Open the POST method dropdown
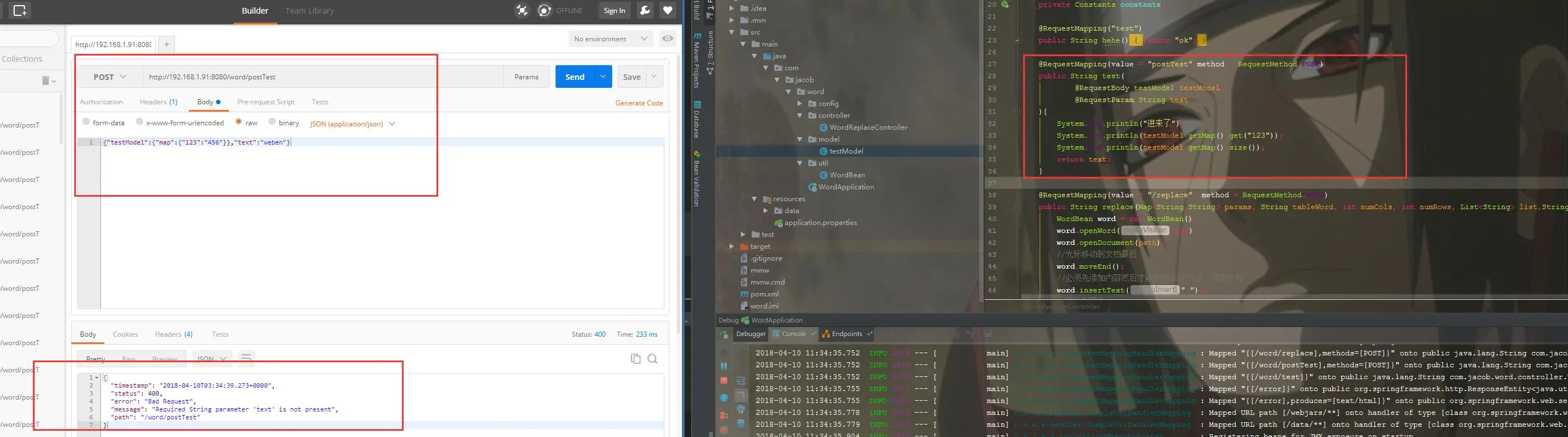 [110, 77]
